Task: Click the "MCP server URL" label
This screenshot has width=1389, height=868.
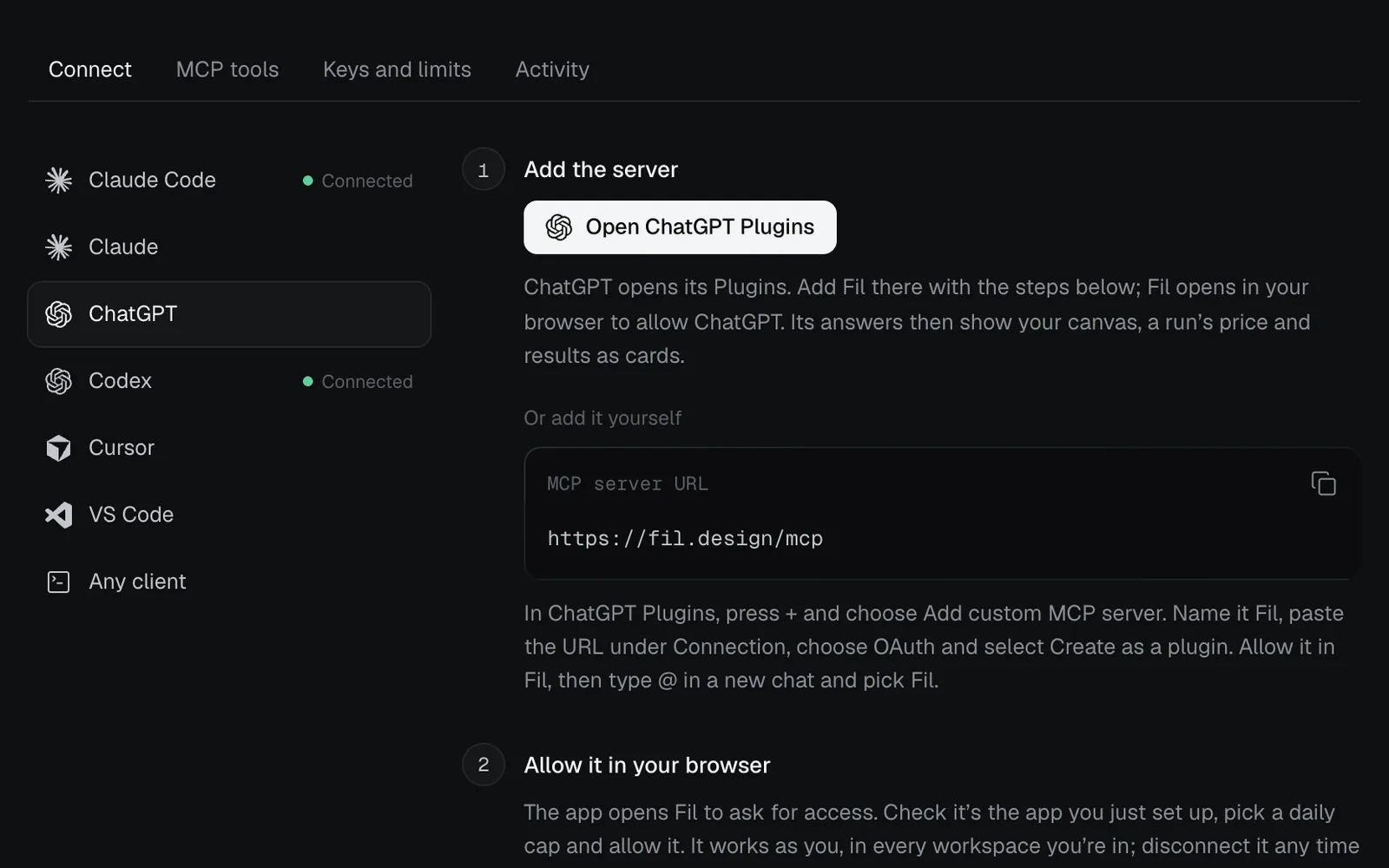Action: point(628,483)
